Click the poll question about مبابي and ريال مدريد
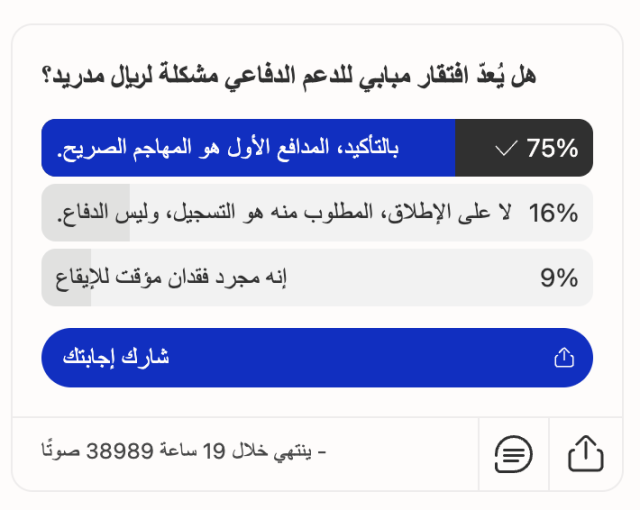The width and height of the screenshot is (640, 510). 289,75
